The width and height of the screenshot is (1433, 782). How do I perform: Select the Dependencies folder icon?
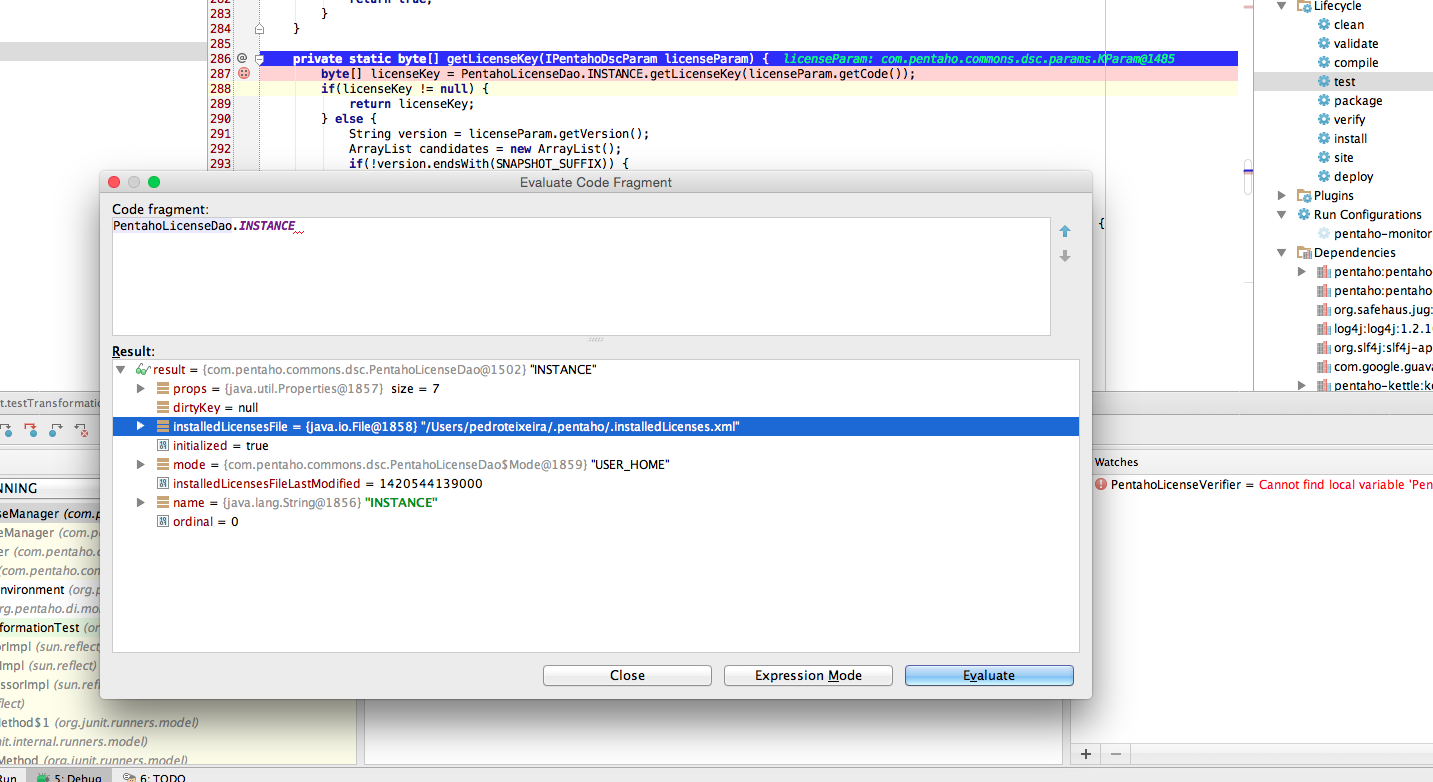[x=1304, y=253]
